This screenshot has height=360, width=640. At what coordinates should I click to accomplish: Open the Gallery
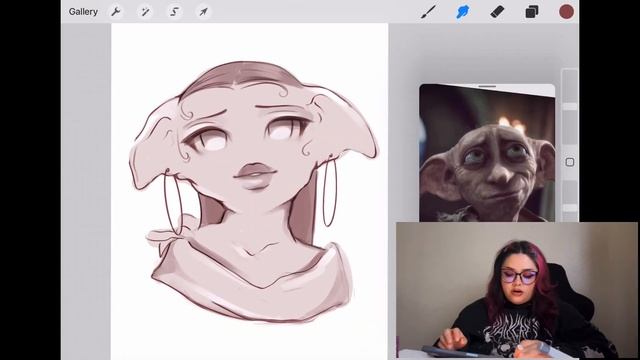83,12
